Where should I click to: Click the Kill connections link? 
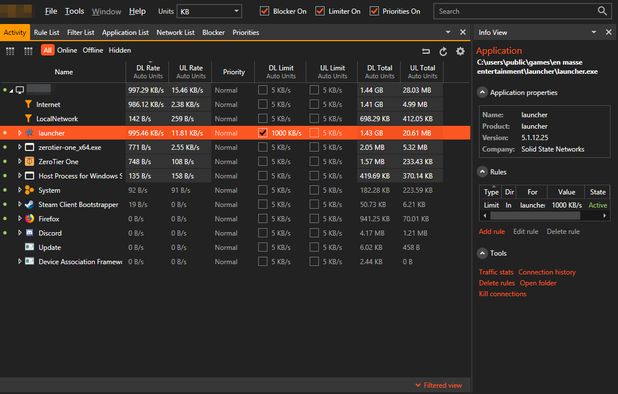click(x=502, y=294)
